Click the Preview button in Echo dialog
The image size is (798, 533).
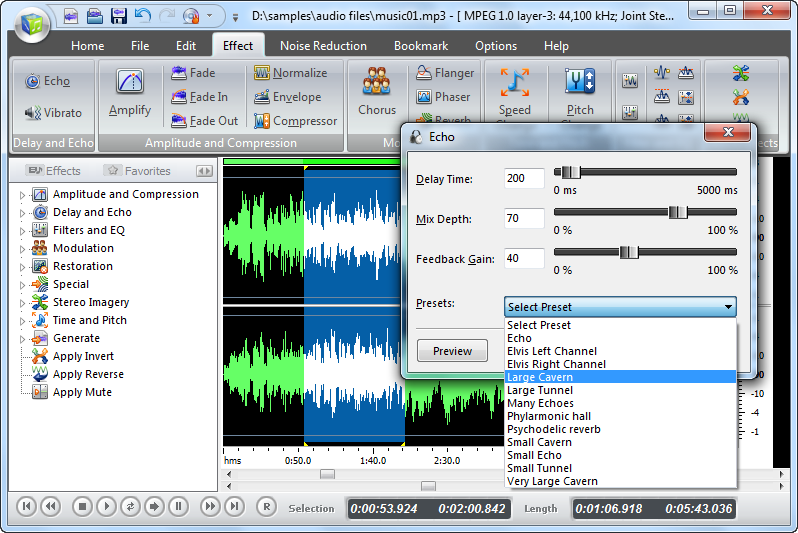click(452, 351)
